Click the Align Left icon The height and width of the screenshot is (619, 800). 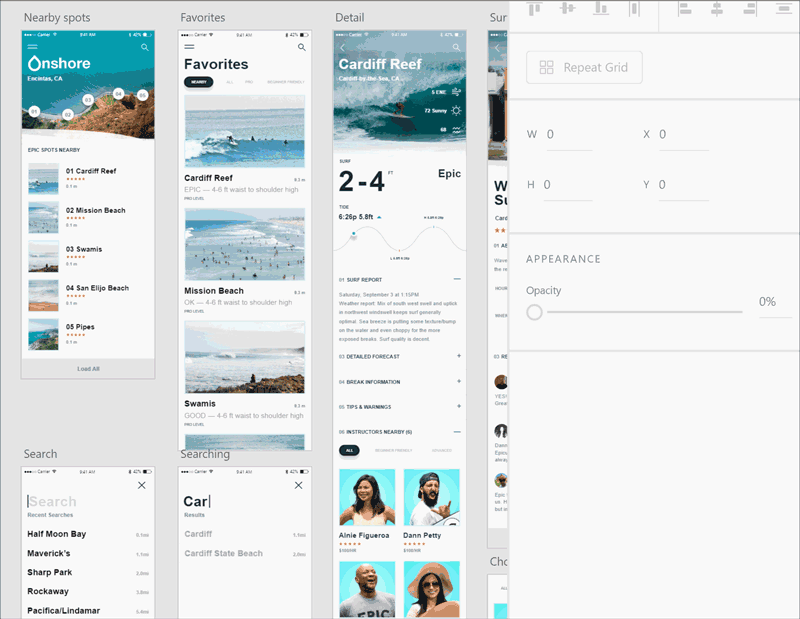(685, 9)
